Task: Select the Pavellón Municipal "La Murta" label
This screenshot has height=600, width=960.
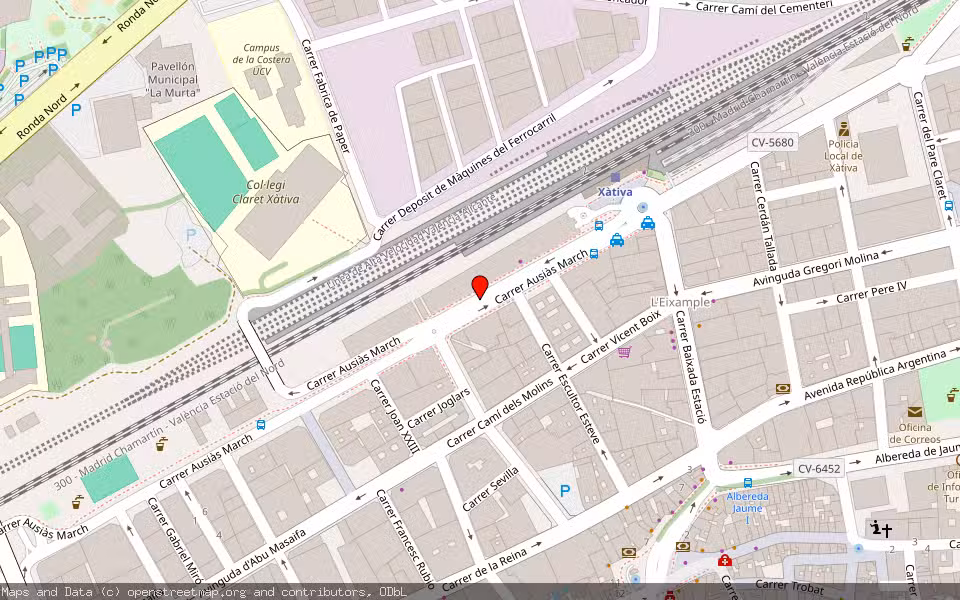Action: [x=173, y=80]
